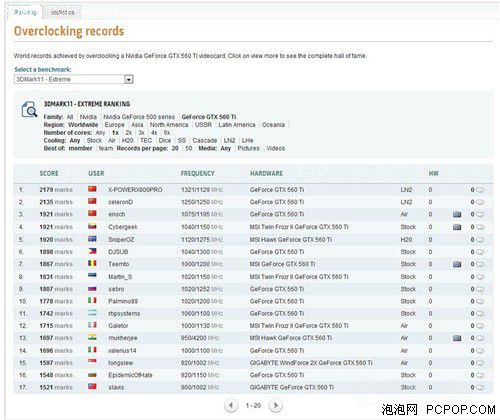Select Nvidia GeForce 500 series family
Viewport: 500px width, 420px height.
(x=139, y=117)
